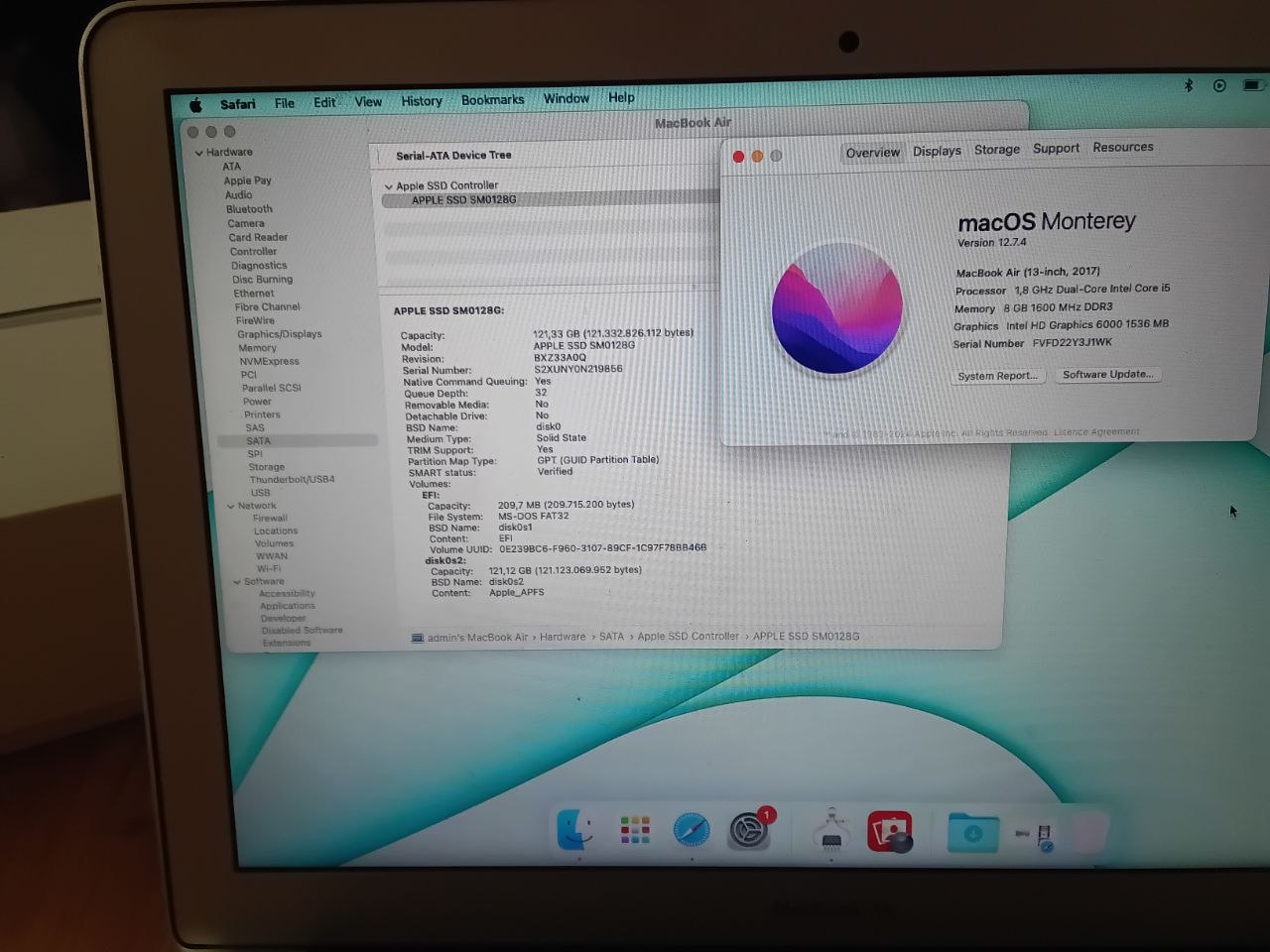Select Ethernet in the sidebar
Image resolution: width=1270 pixels, height=952 pixels.
pos(254,294)
